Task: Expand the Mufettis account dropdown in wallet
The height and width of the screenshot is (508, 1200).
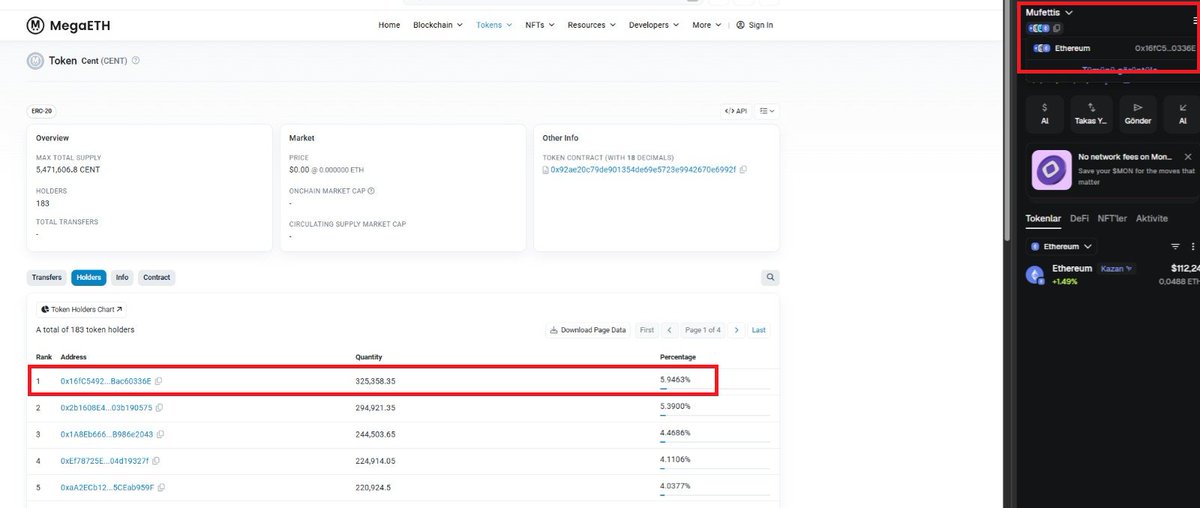Action: click(1049, 12)
